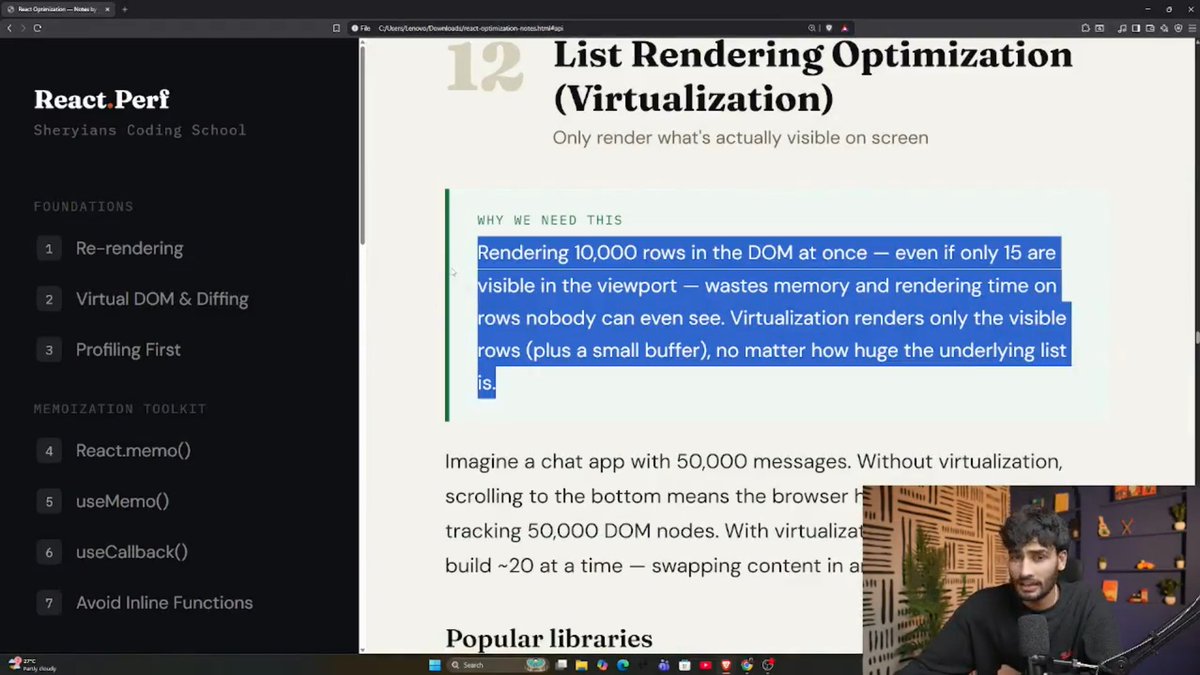This screenshot has height=675, width=1200.
Task: Click the 'Popular libraries' heading
Action: [548, 639]
